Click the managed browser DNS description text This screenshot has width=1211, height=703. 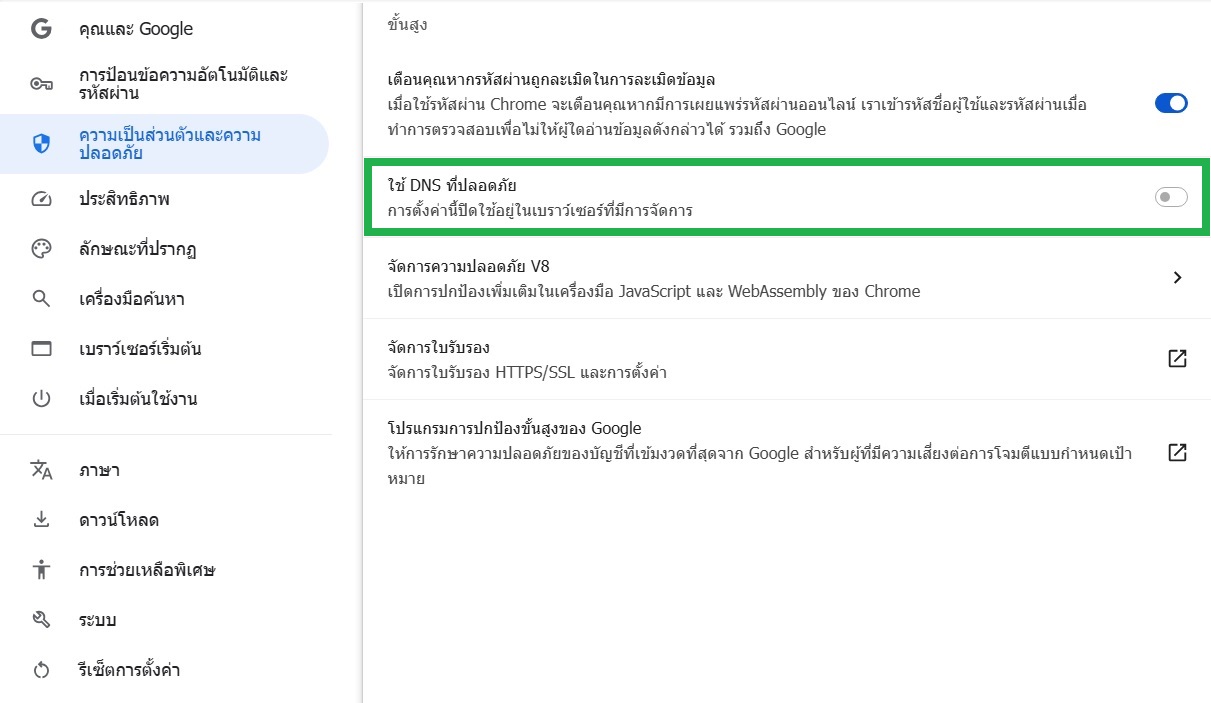(540, 211)
